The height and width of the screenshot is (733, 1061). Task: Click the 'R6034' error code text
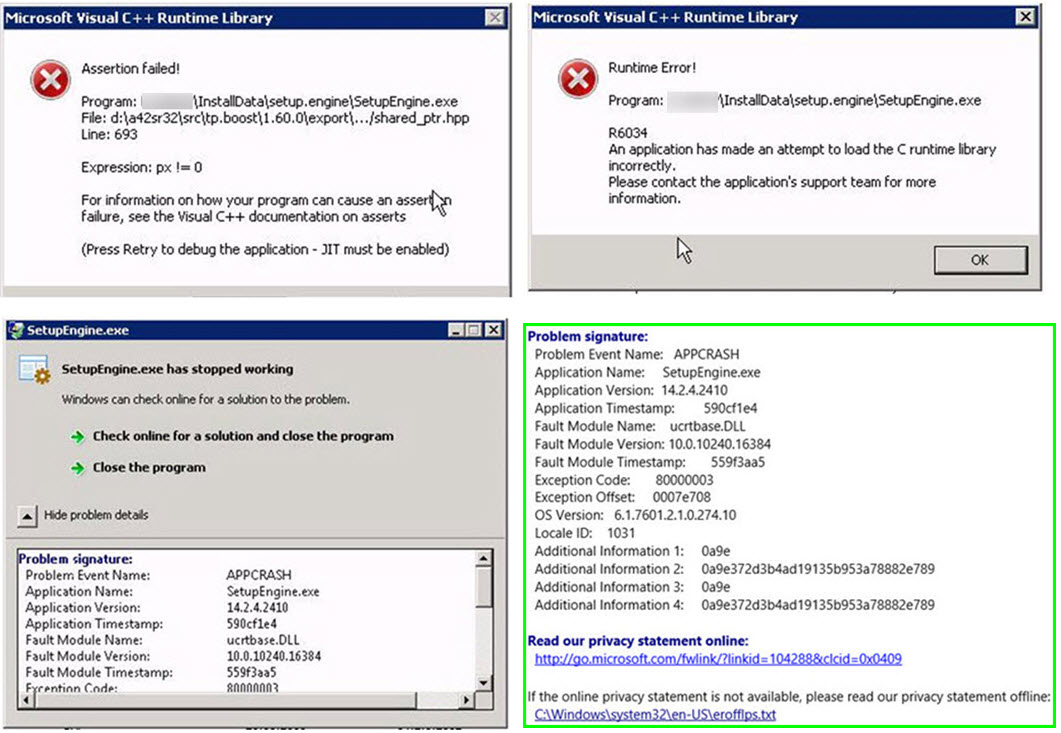coord(628,133)
